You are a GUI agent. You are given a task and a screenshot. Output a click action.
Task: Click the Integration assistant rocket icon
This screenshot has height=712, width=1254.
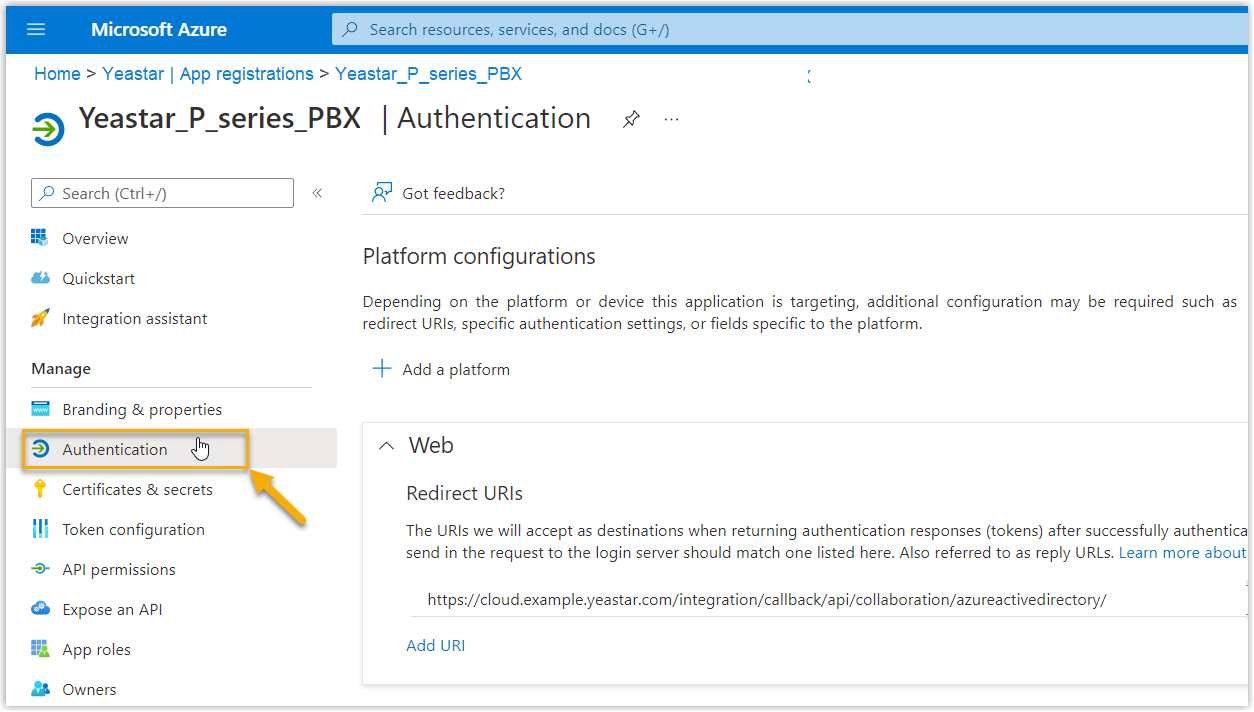[40, 318]
